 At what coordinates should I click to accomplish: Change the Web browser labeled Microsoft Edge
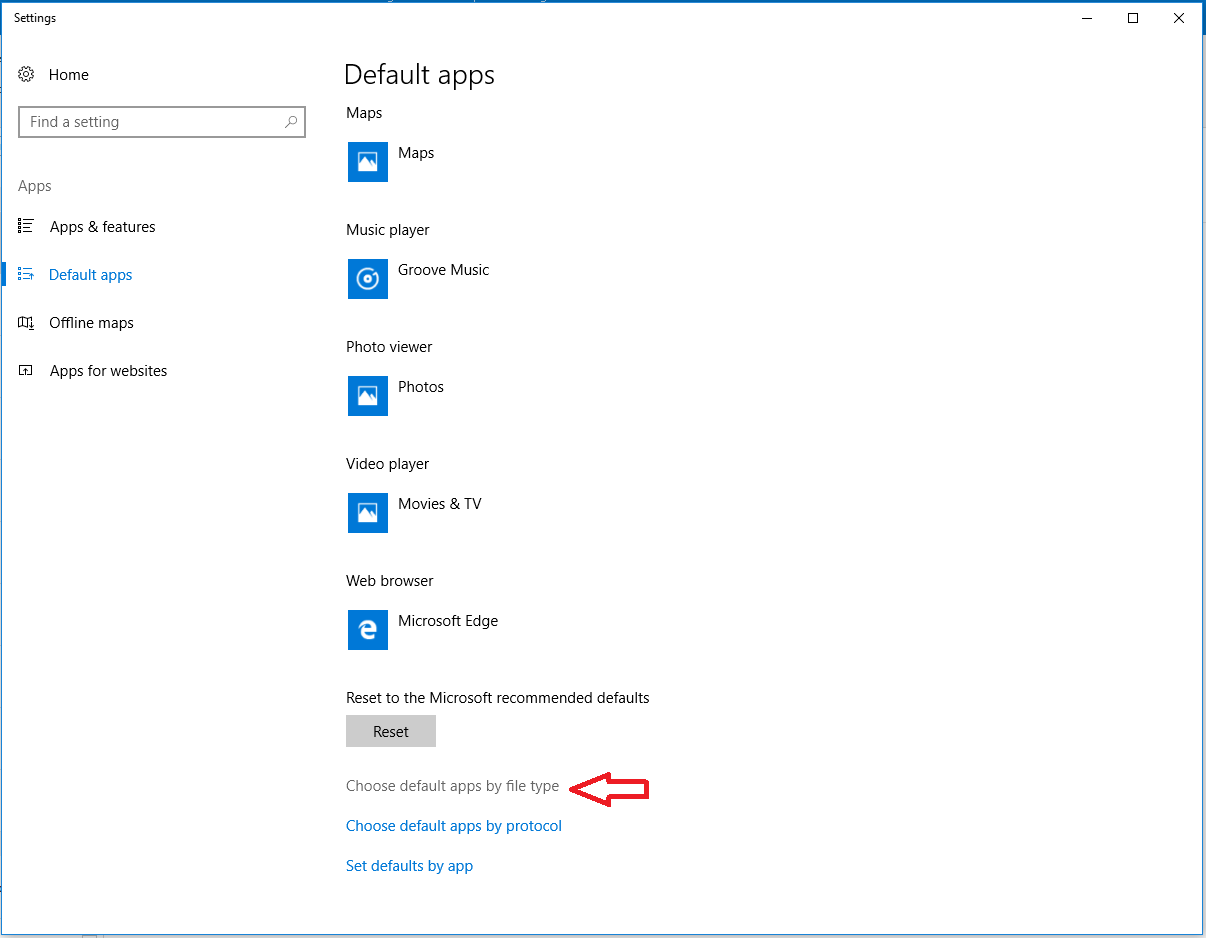coord(447,621)
